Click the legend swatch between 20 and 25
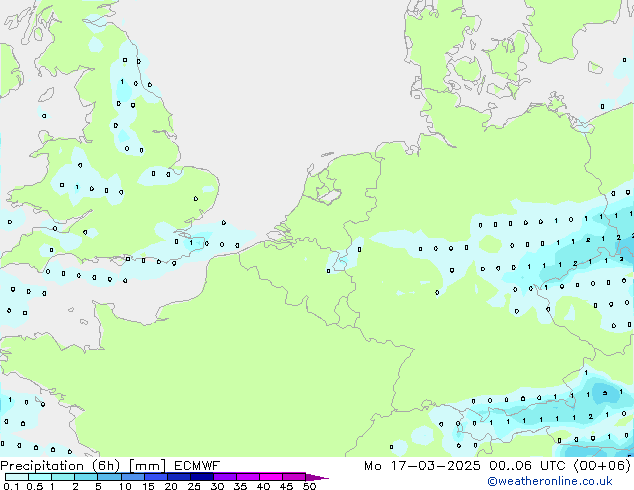 [179, 477]
